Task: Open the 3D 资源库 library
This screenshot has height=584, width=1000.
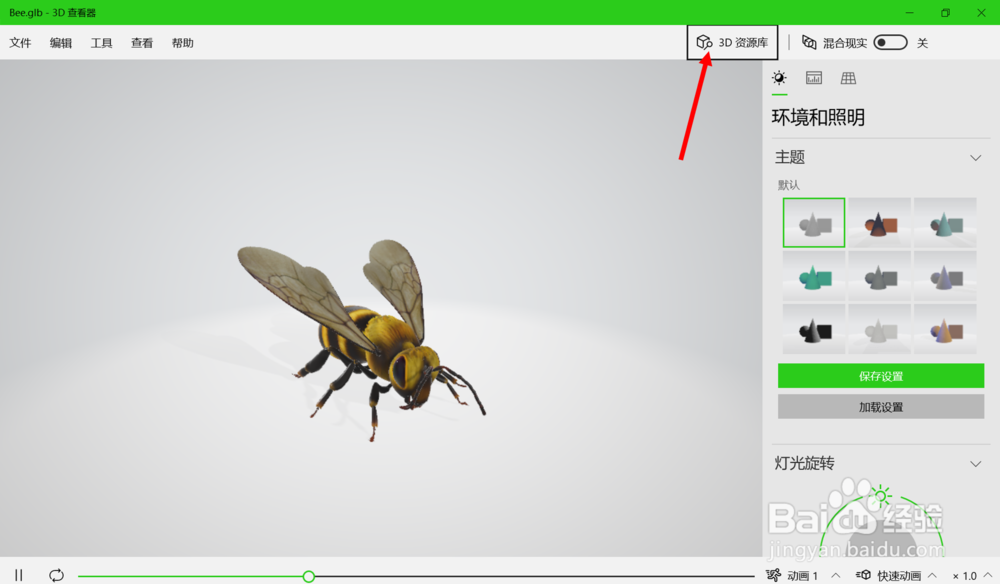Action: (x=732, y=43)
